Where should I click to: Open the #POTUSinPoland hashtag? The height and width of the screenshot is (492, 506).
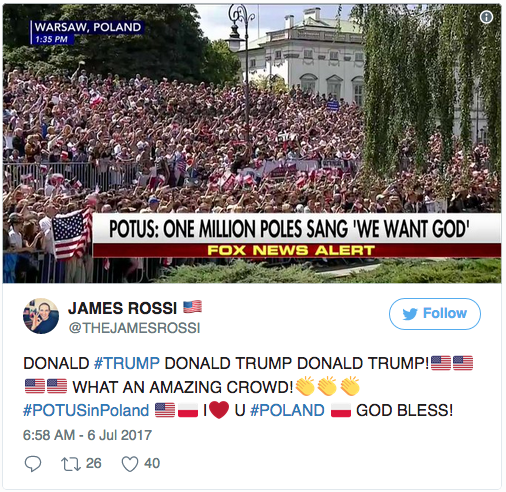(86, 410)
